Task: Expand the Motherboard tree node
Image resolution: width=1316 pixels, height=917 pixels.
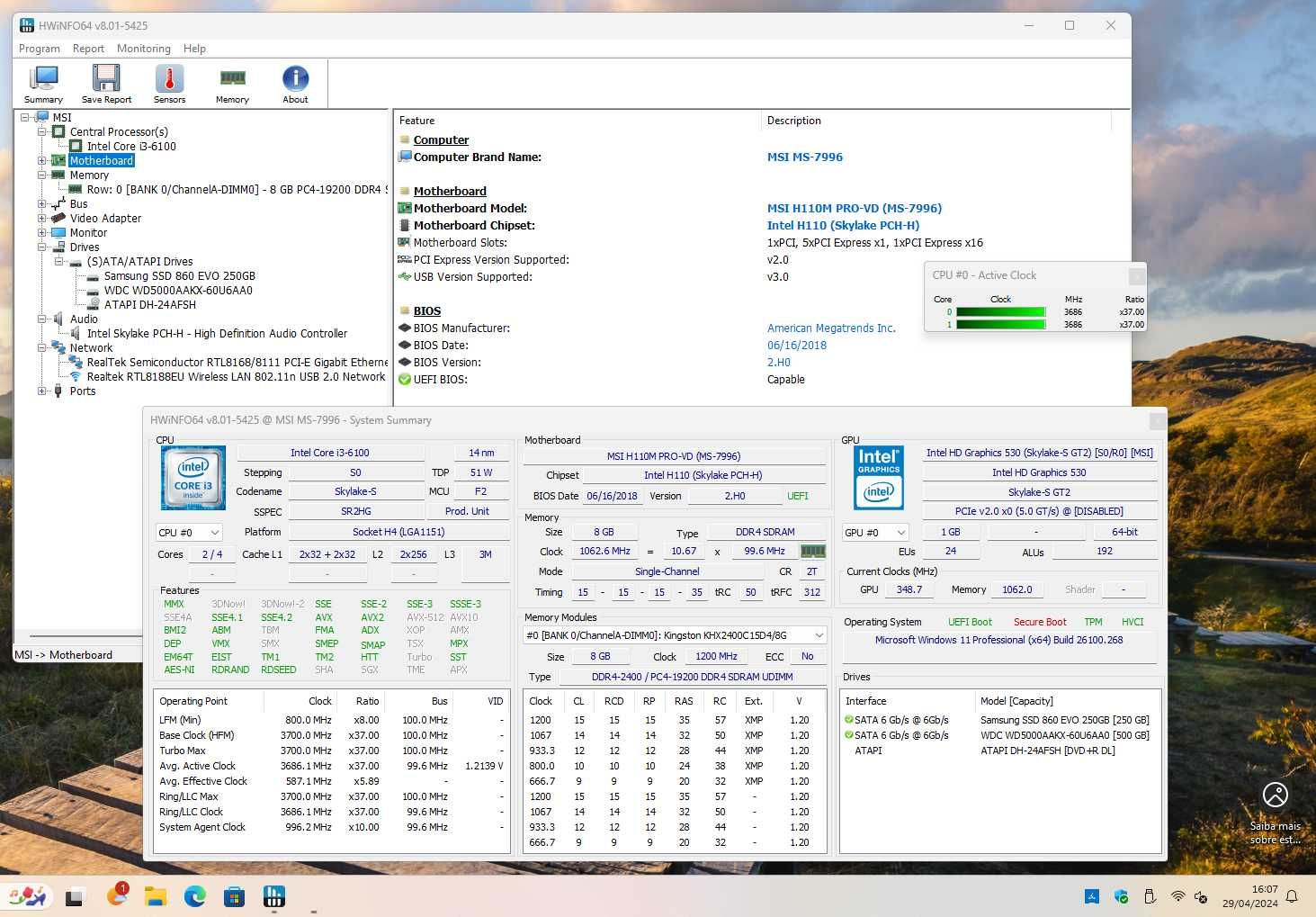Action: tap(41, 160)
